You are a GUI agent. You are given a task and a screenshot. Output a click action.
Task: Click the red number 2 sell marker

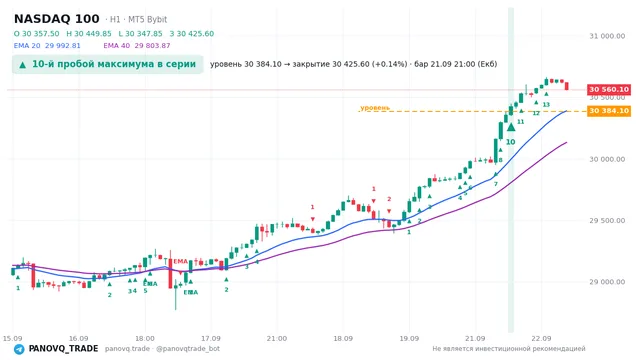389,199
